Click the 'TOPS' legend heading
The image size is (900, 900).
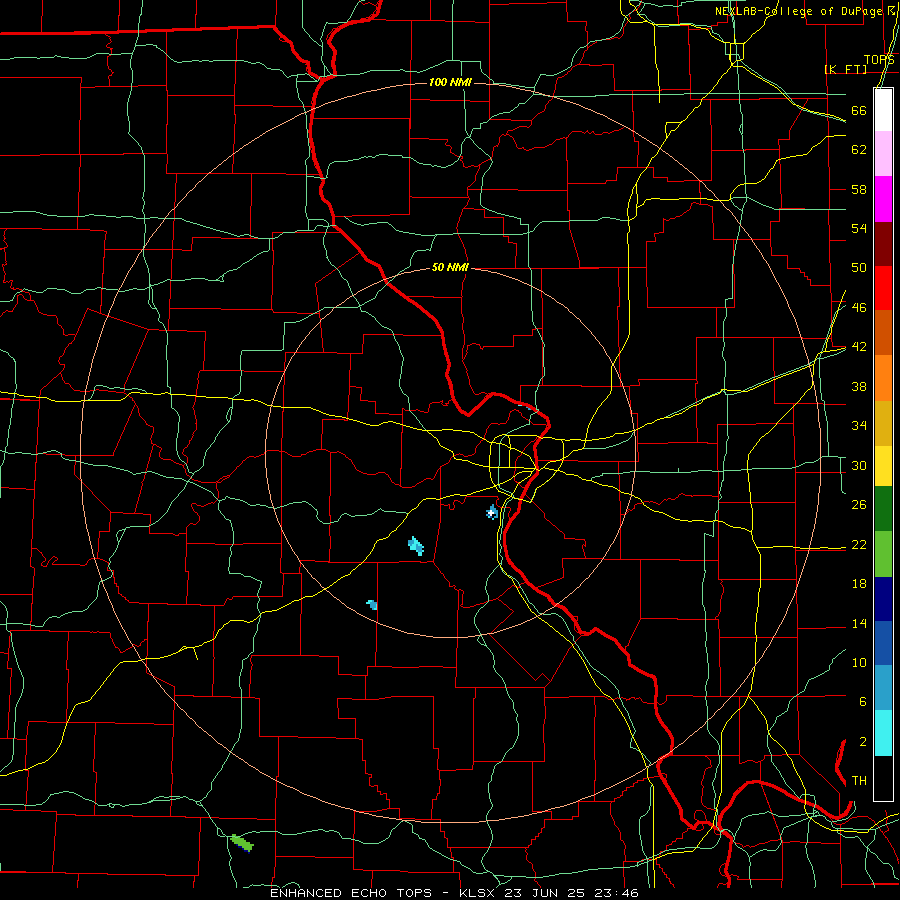(879, 60)
